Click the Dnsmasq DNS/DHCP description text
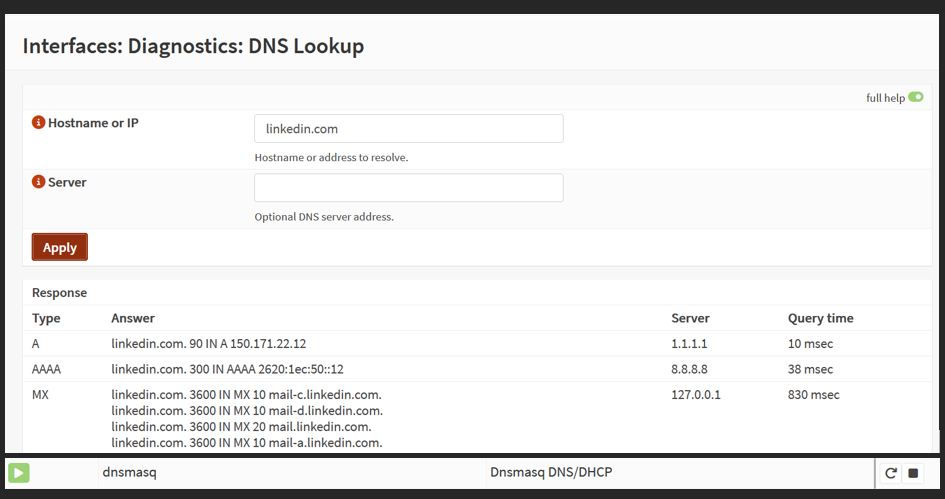Image resolution: width=945 pixels, height=499 pixels. [551, 472]
